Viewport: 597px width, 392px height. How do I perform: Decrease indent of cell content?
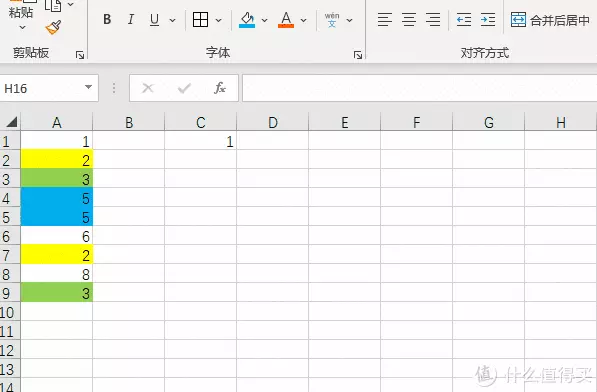click(x=464, y=19)
